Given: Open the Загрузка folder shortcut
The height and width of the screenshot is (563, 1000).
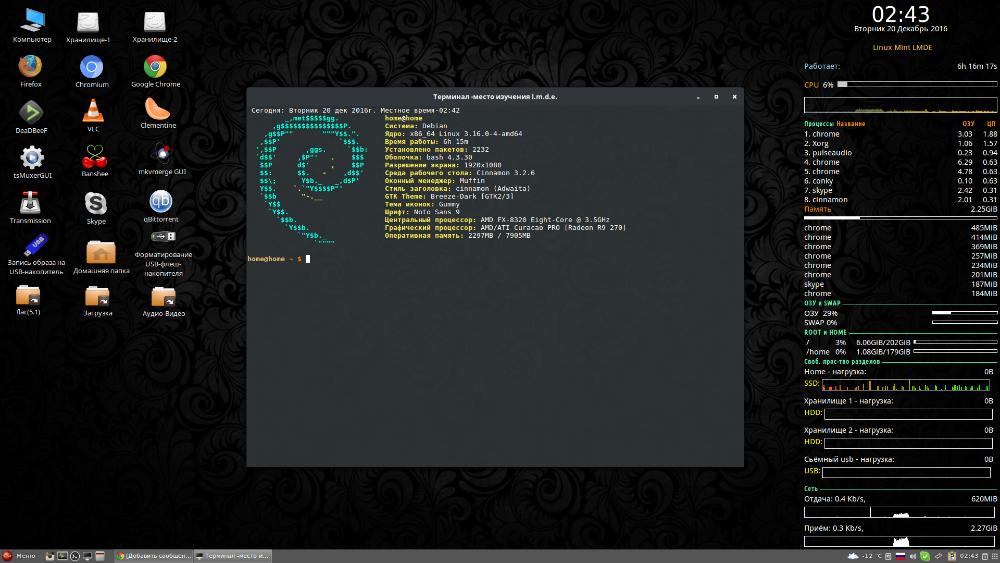Looking at the screenshot, I should (97, 296).
